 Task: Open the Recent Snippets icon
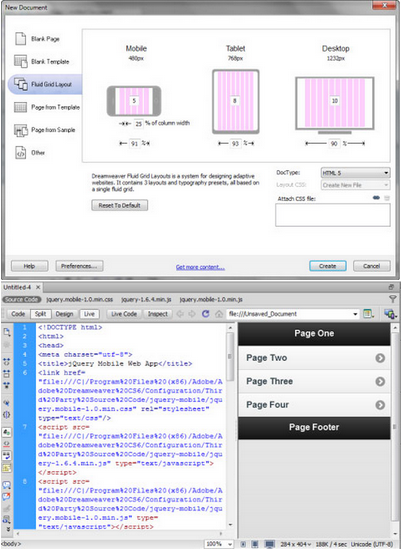(x=7, y=520)
